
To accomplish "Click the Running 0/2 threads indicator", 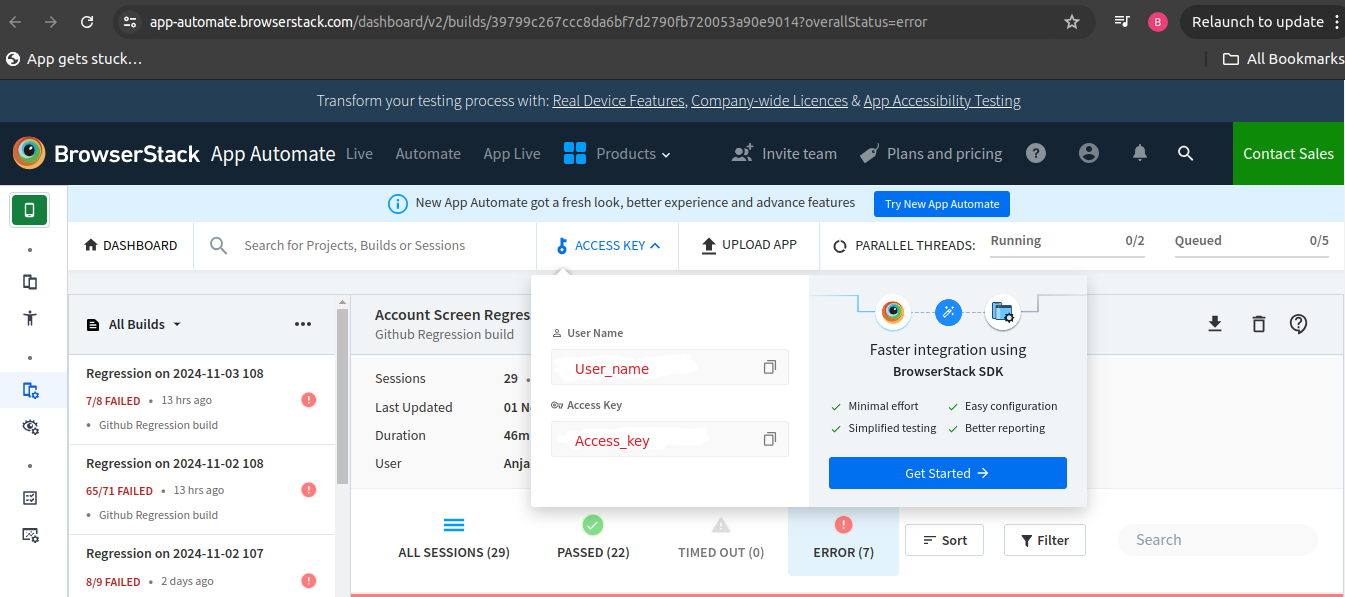I will (x=1067, y=245).
